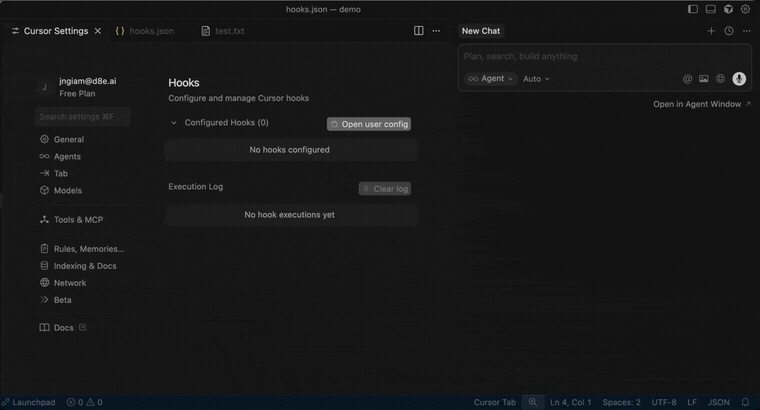The height and width of the screenshot is (410, 760).
Task: Add context with the @ icon
Action: tap(687, 79)
